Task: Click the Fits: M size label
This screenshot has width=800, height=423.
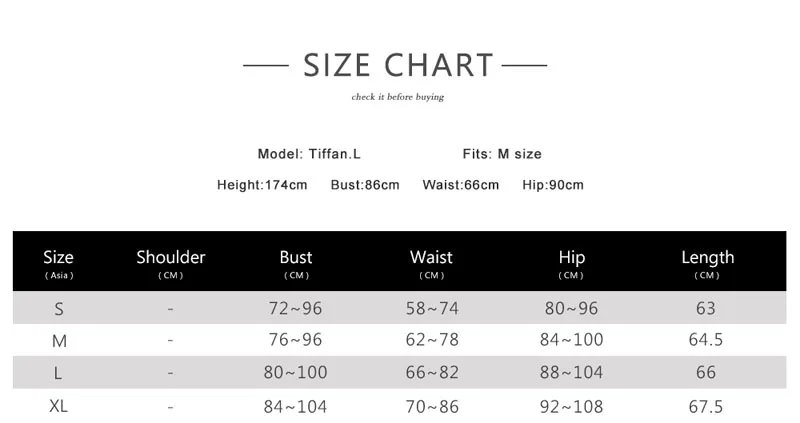Action: click(x=501, y=154)
